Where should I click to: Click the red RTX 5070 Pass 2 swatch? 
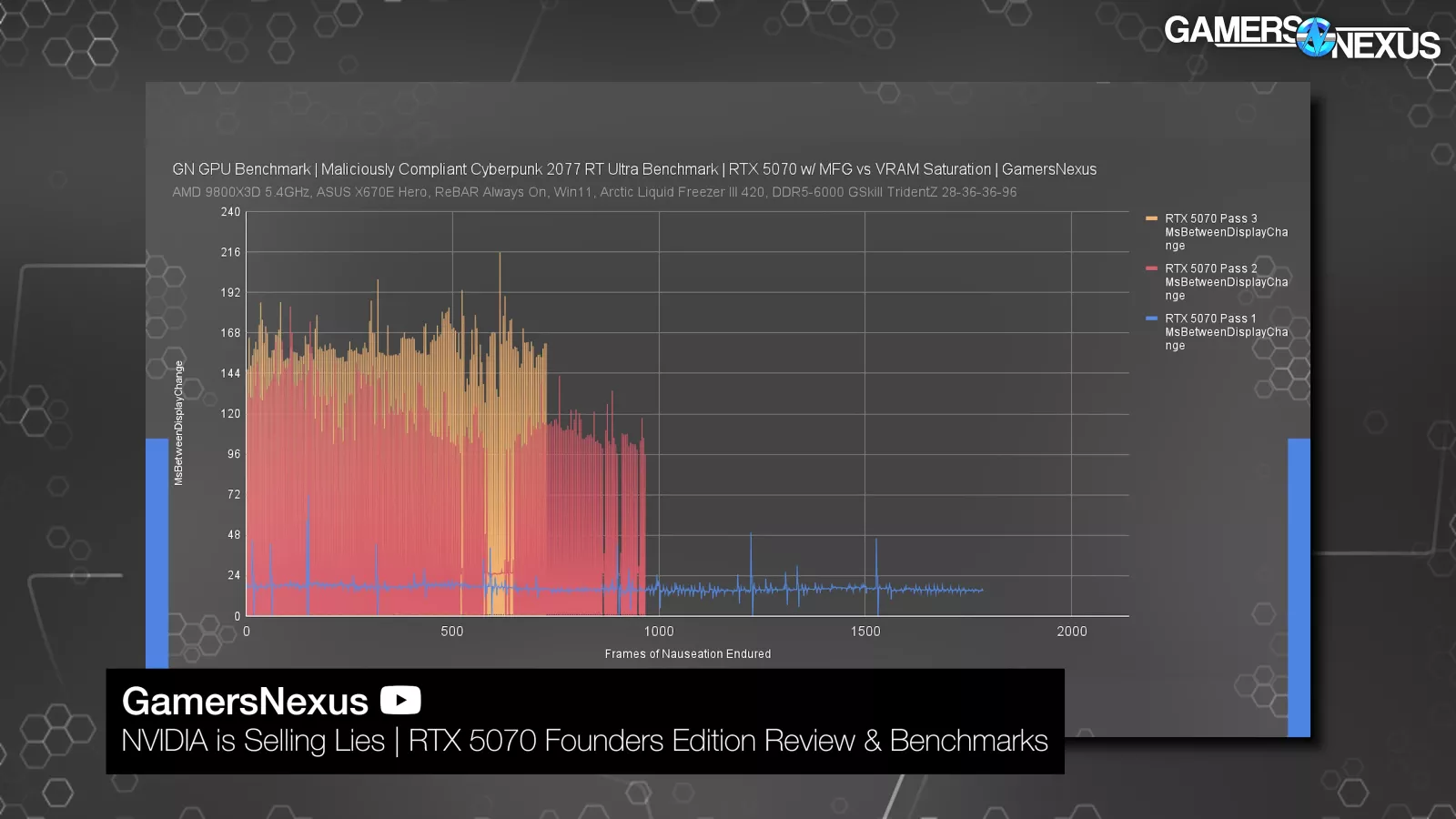coord(1151,268)
